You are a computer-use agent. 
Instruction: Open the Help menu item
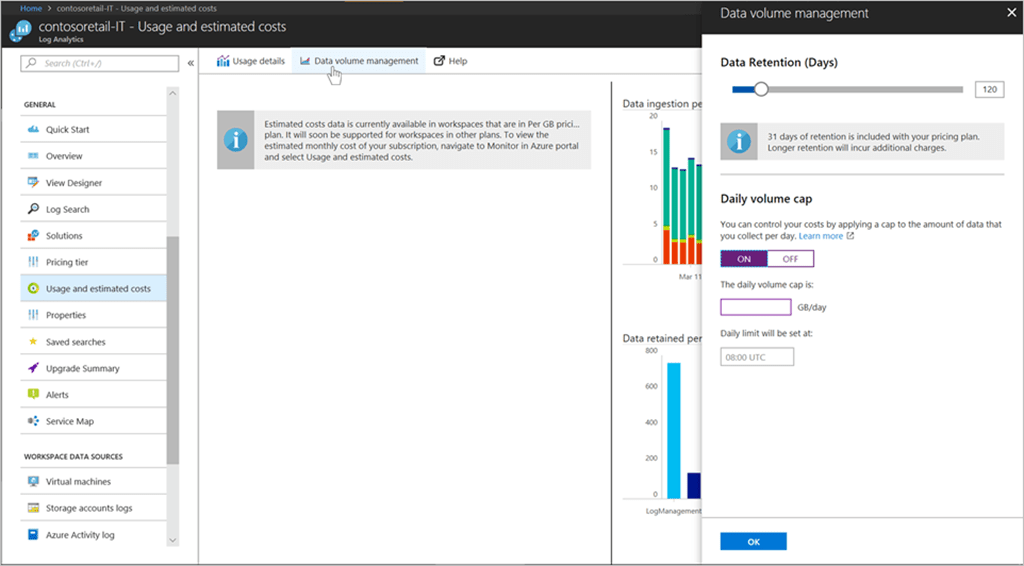point(451,61)
